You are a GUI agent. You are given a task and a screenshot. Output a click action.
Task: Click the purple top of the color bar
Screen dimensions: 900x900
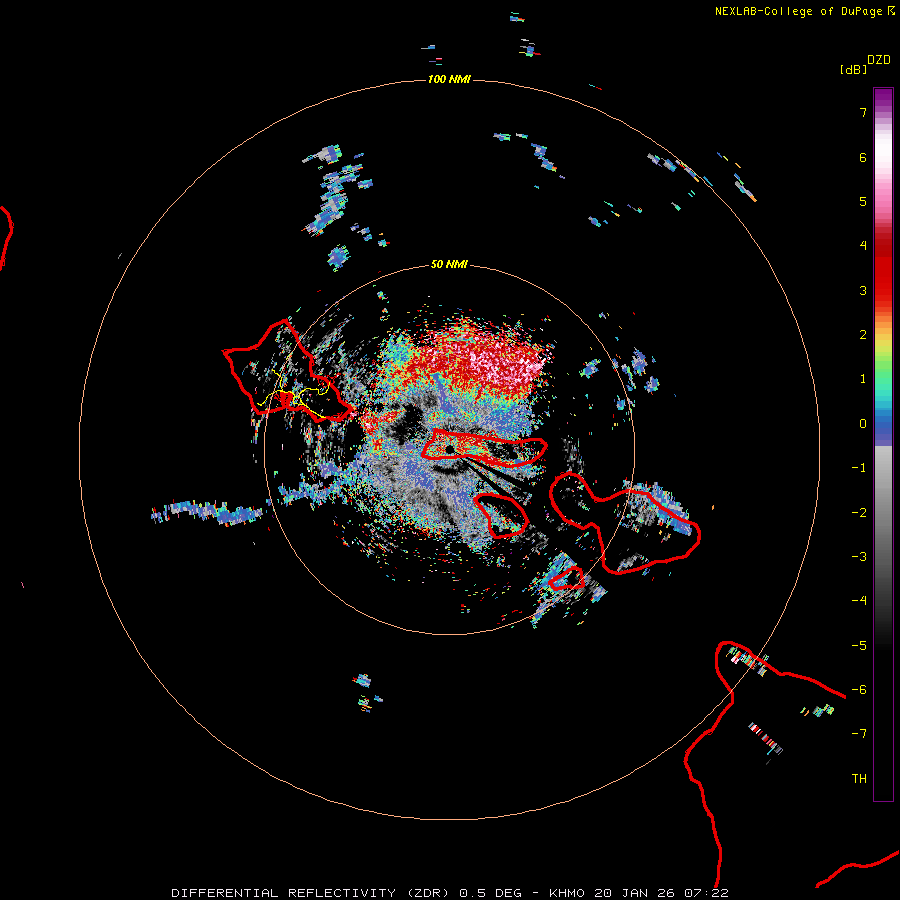click(883, 98)
